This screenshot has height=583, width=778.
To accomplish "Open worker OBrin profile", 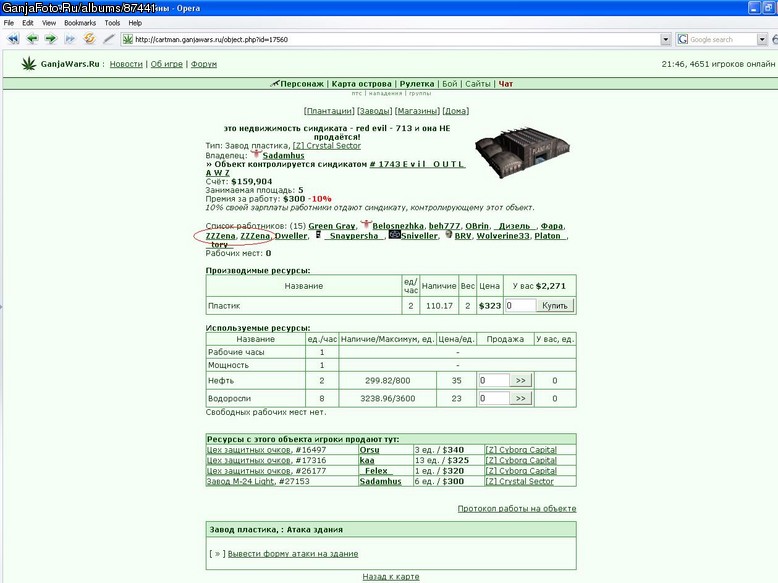I will pyautogui.click(x=477, y=226).
